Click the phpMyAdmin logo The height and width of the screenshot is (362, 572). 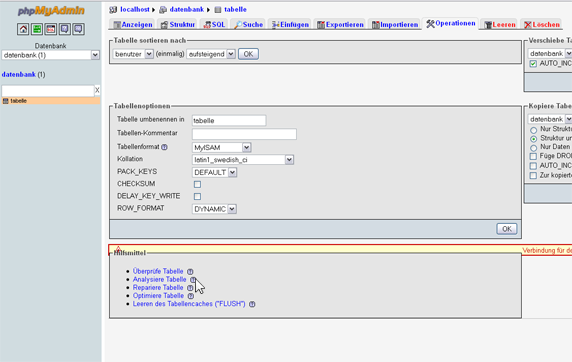coord(51,11)
